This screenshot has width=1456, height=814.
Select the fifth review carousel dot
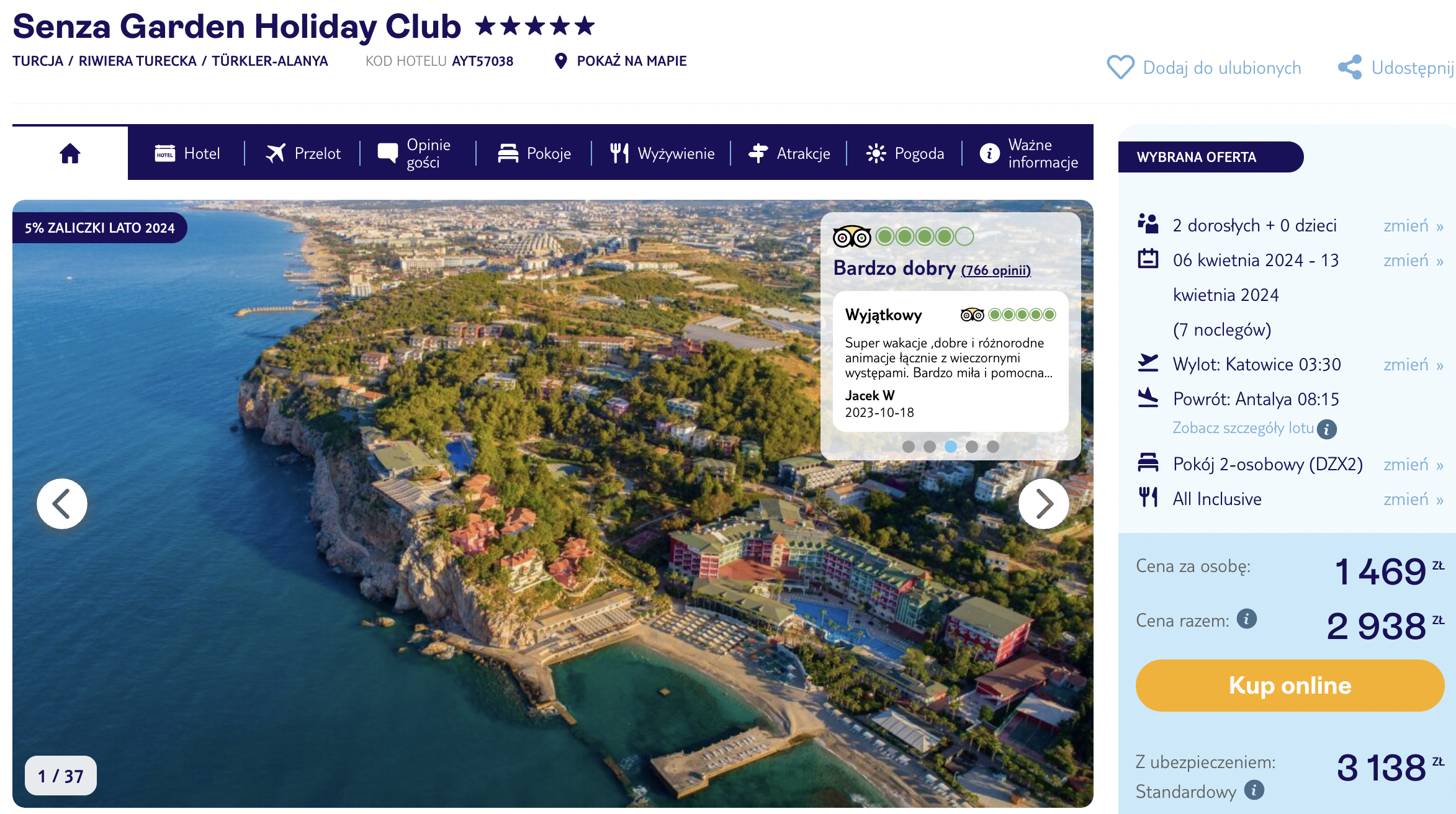[x=993, y=446]
